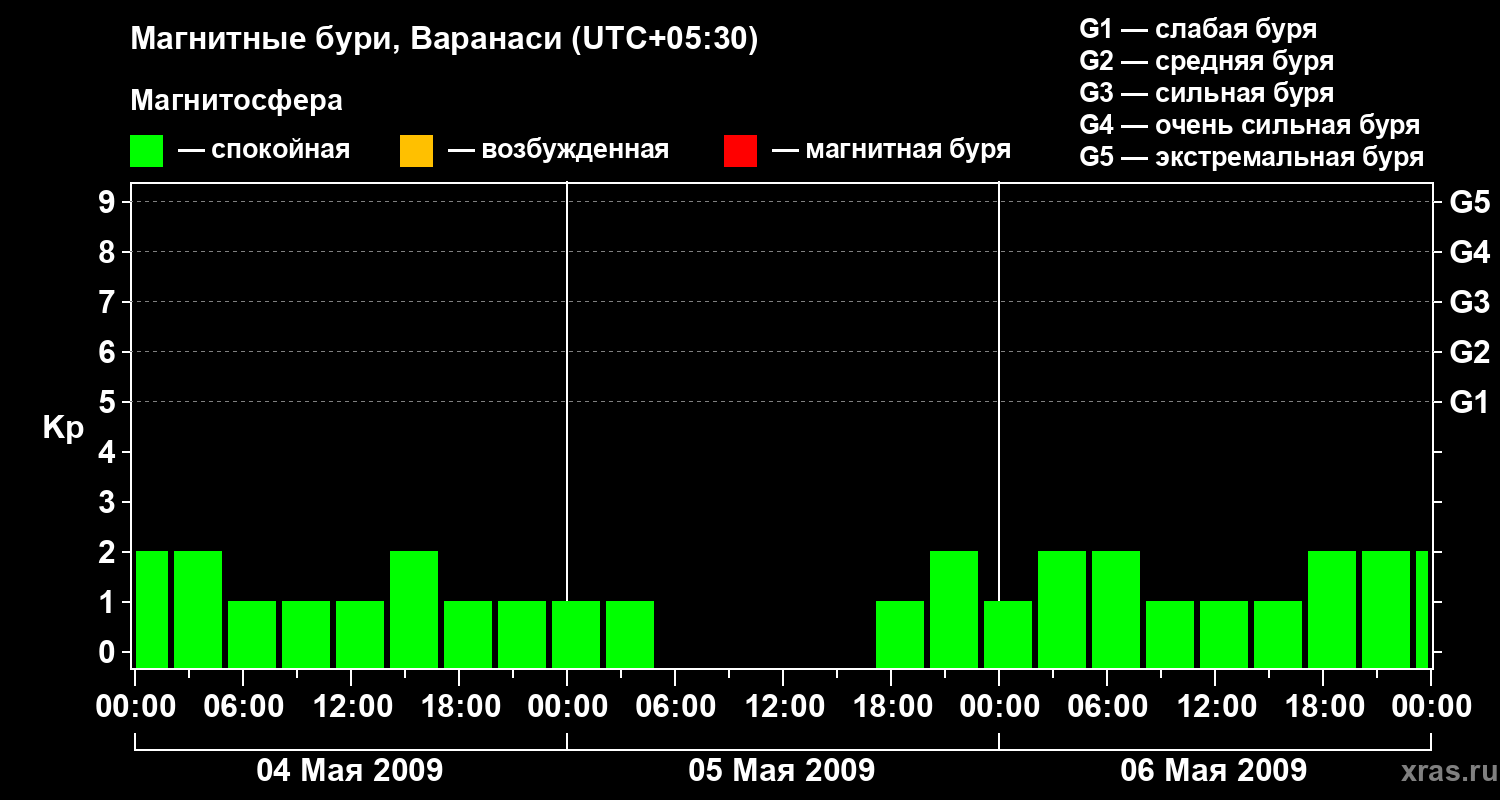Click the vertical midnight line between 05 and 06 Мая
Screen dimensions: 1500x800
tap(999, 425)
